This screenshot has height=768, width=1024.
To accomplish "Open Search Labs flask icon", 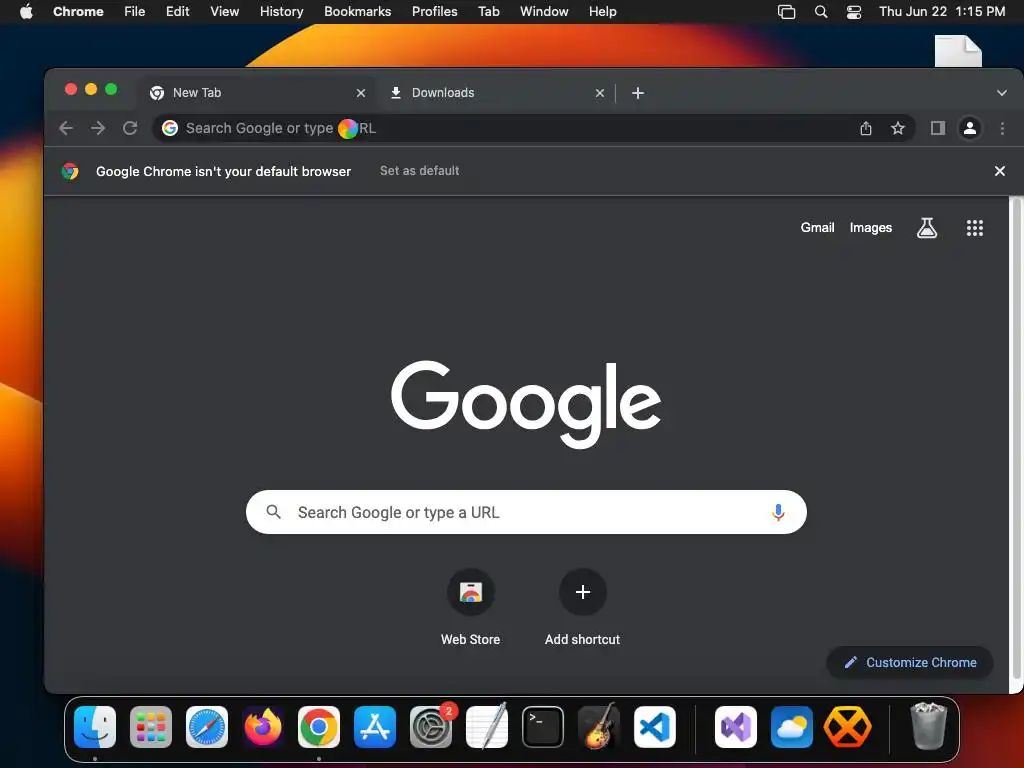I will click(927, 227).
